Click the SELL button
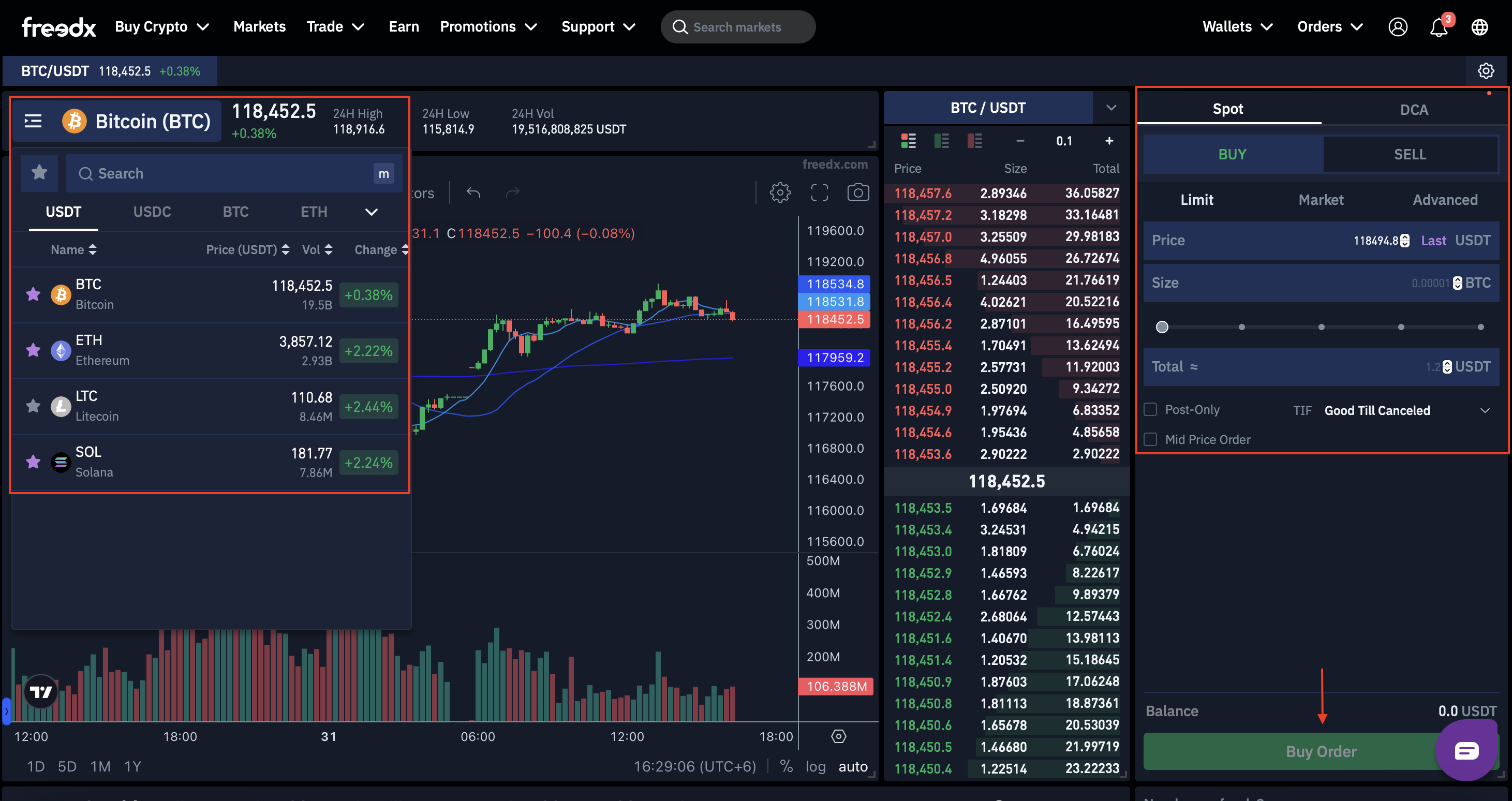Screen dimensions: 1512x801 (x=1410, y=154)
